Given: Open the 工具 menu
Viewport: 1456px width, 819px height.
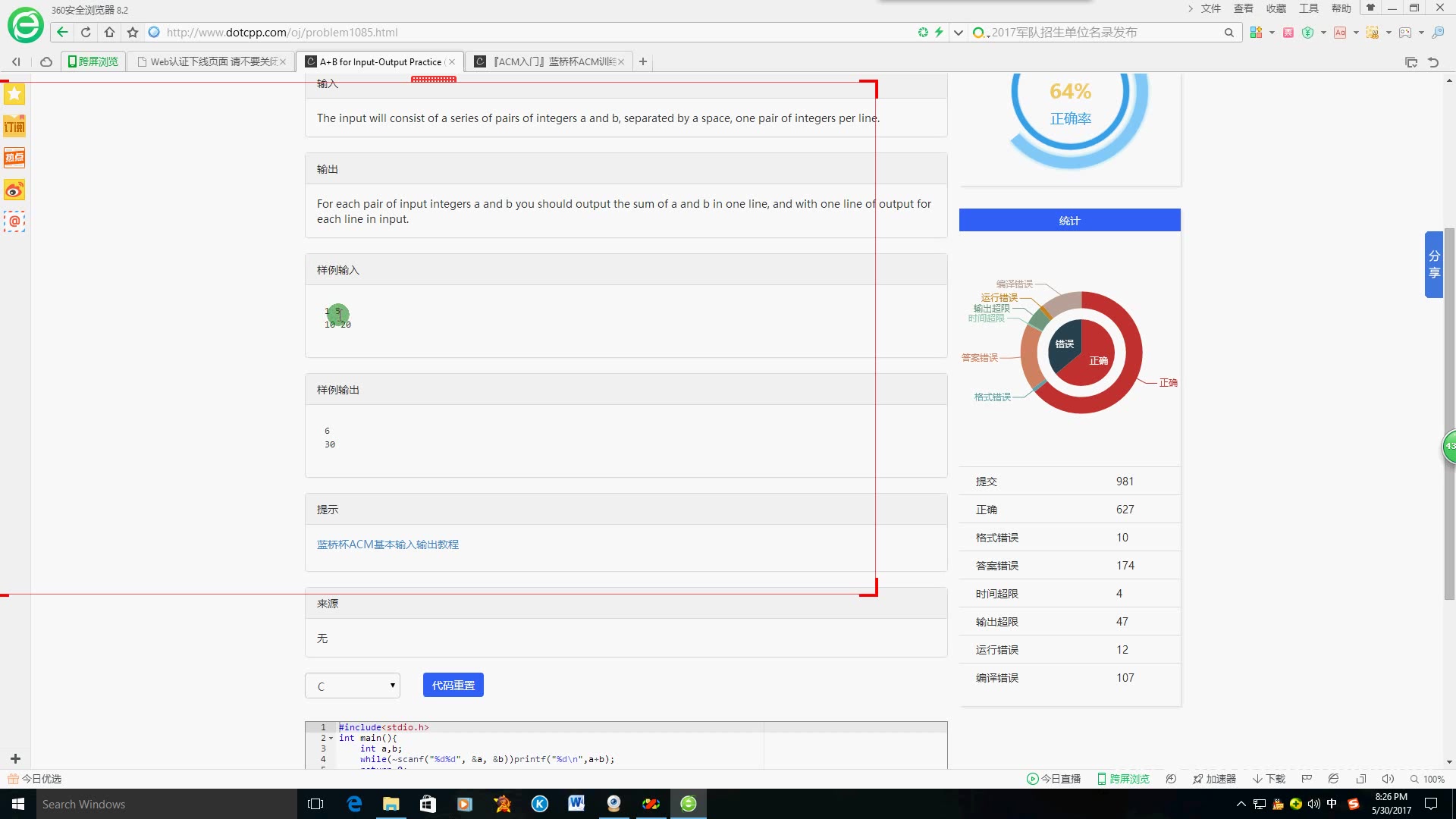Looking at the screenshot, I should 1308,8.
